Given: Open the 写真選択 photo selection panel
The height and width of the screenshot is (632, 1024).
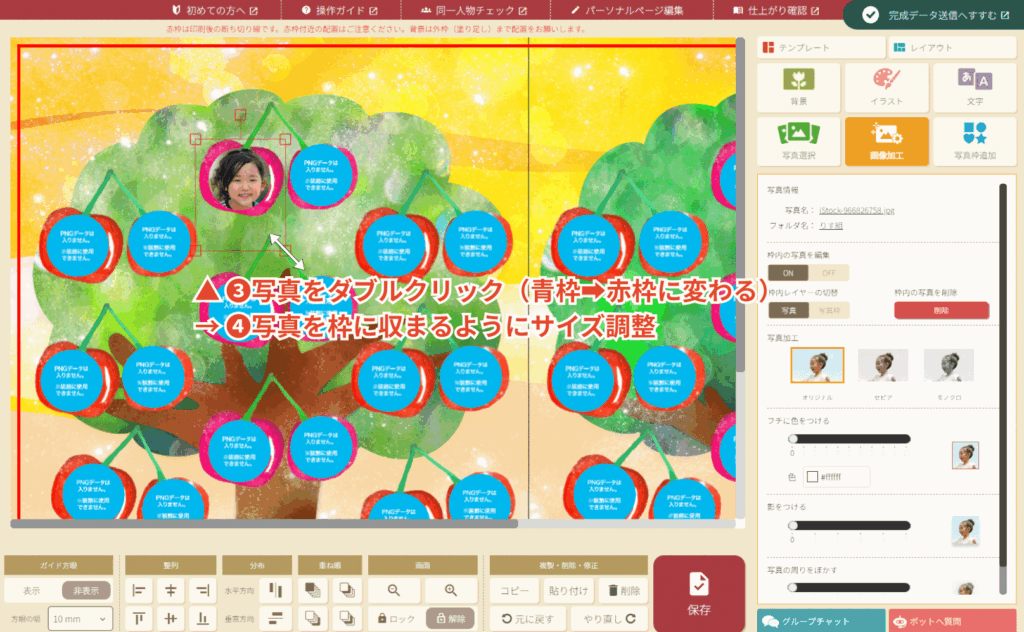Looking at the screenshot, I should [798, 141].
